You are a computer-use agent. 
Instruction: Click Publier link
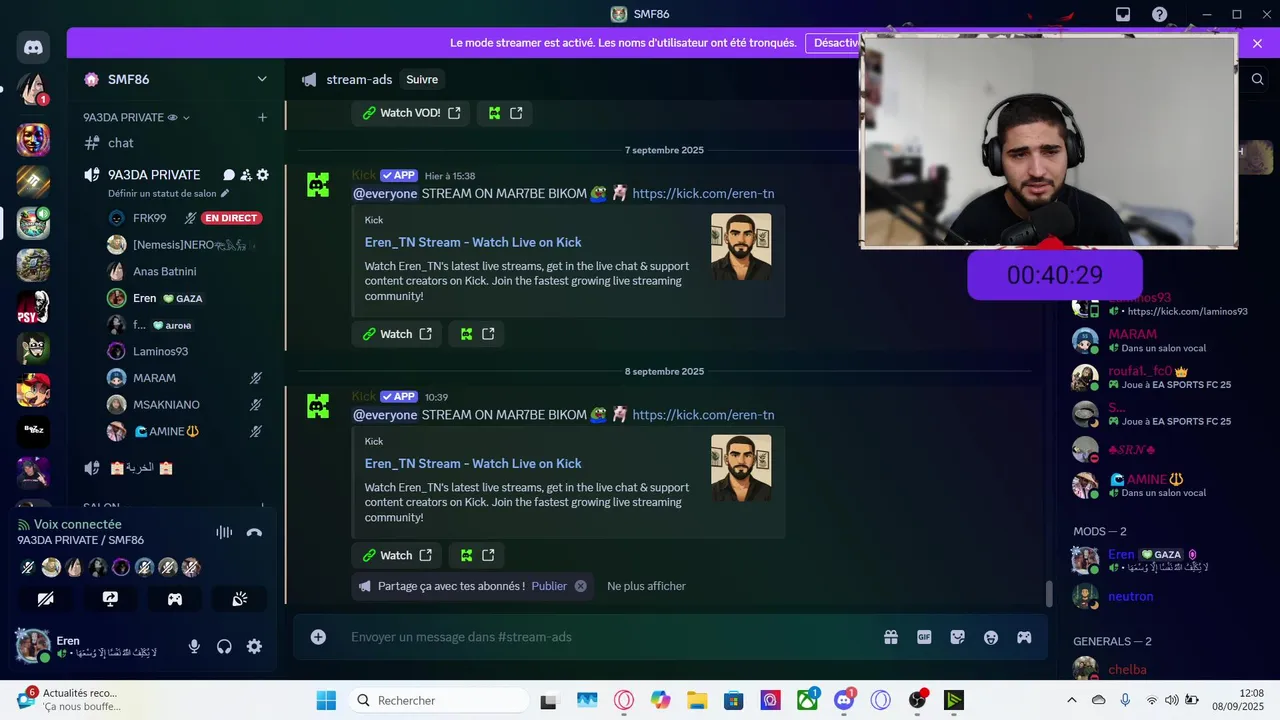(x=549, y=586)
